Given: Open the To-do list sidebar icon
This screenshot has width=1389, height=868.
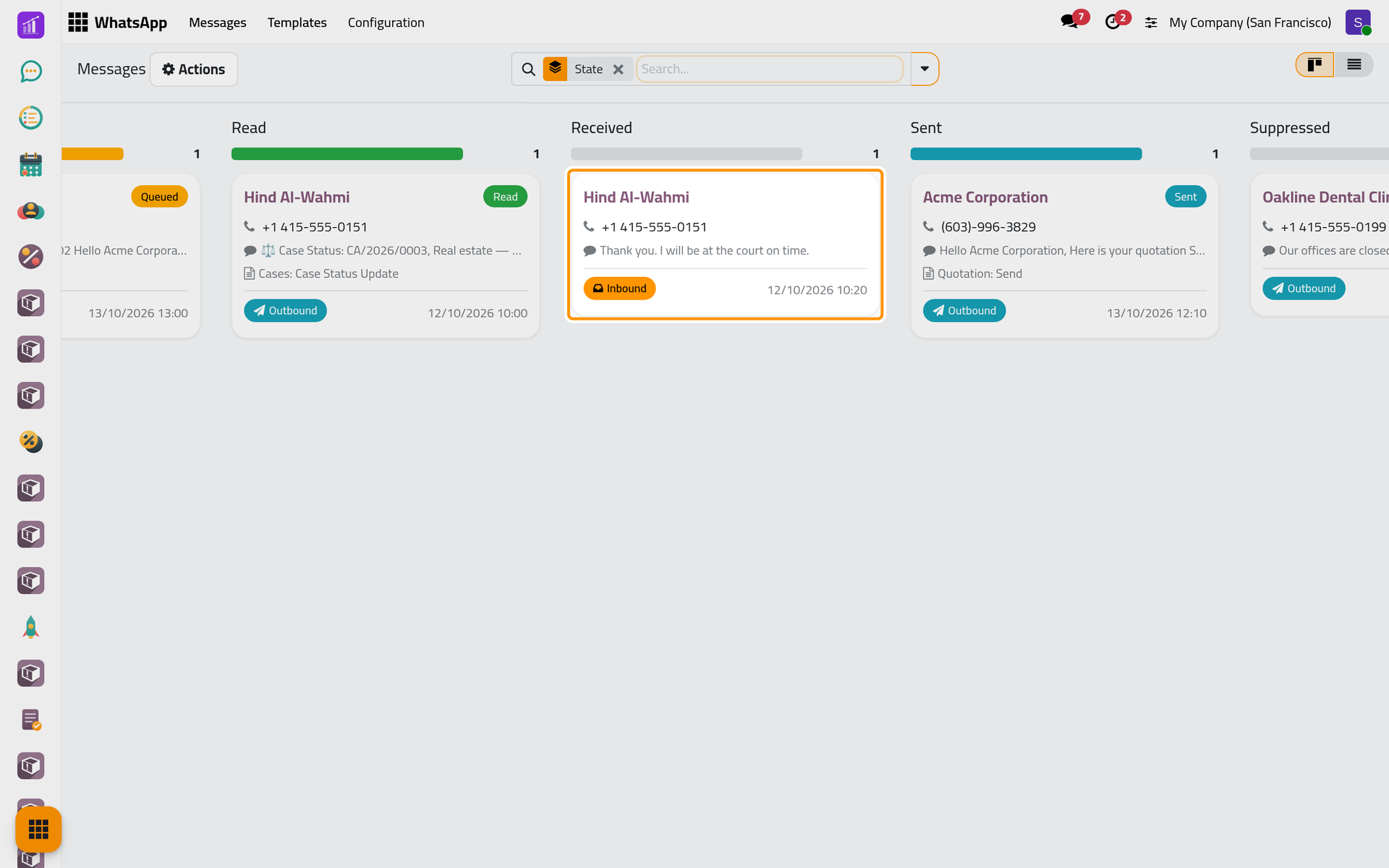Looking at the screenshot, I should tap(30, 117).
